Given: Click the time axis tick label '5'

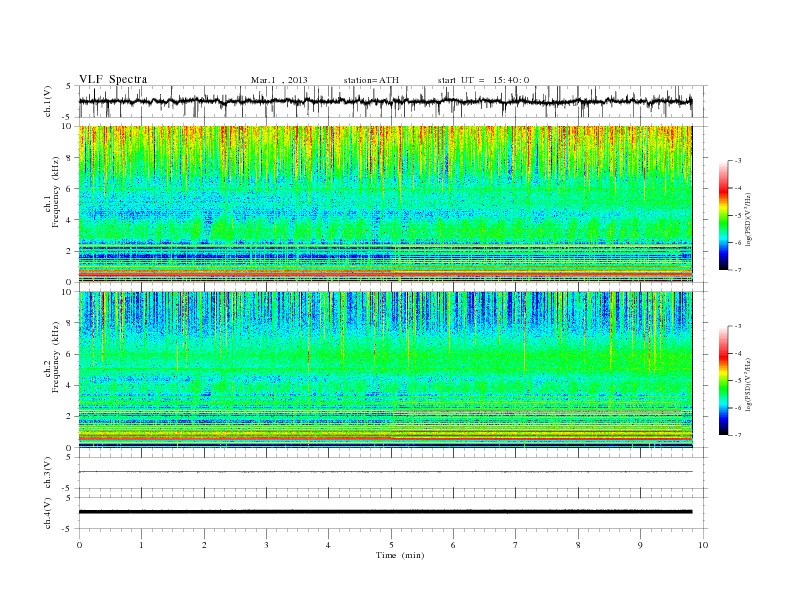Looking at the screenshot, I should 391,545.
